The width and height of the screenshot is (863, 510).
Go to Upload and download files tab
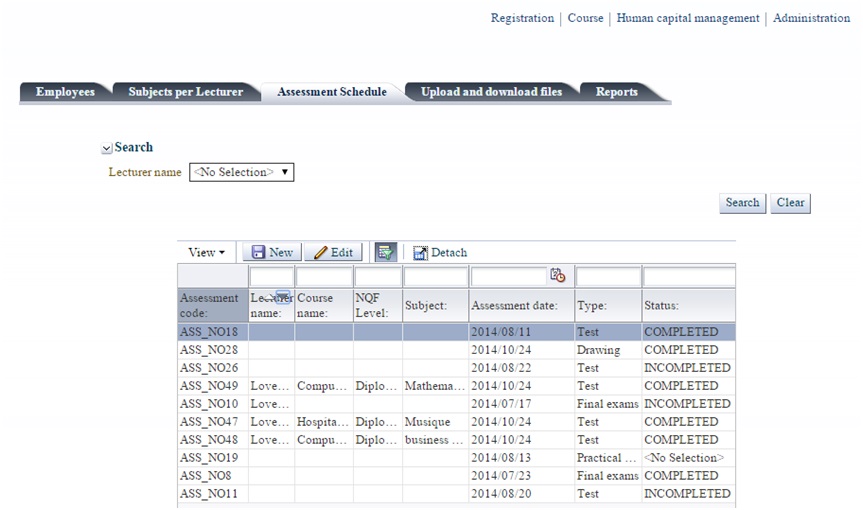point(491,92)
